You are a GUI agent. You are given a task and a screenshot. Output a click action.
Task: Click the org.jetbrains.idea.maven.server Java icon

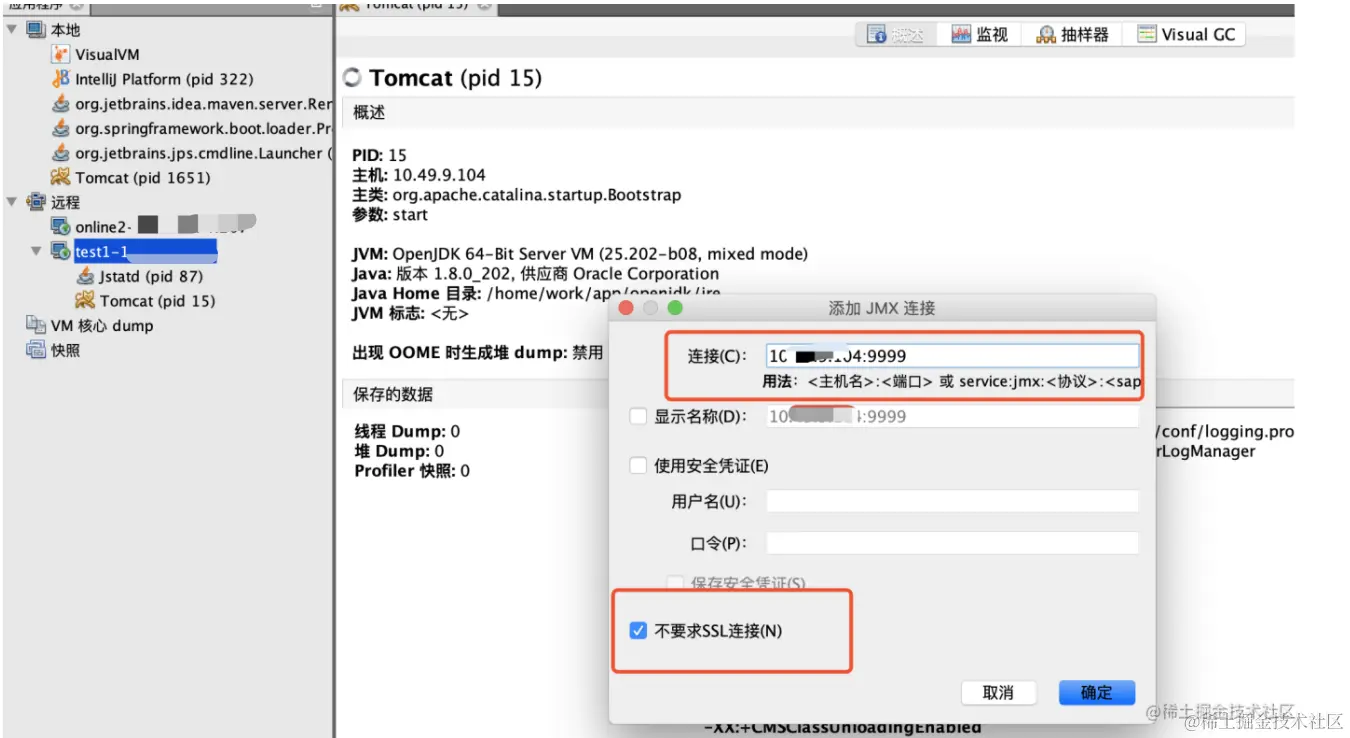tap(61, 103)
